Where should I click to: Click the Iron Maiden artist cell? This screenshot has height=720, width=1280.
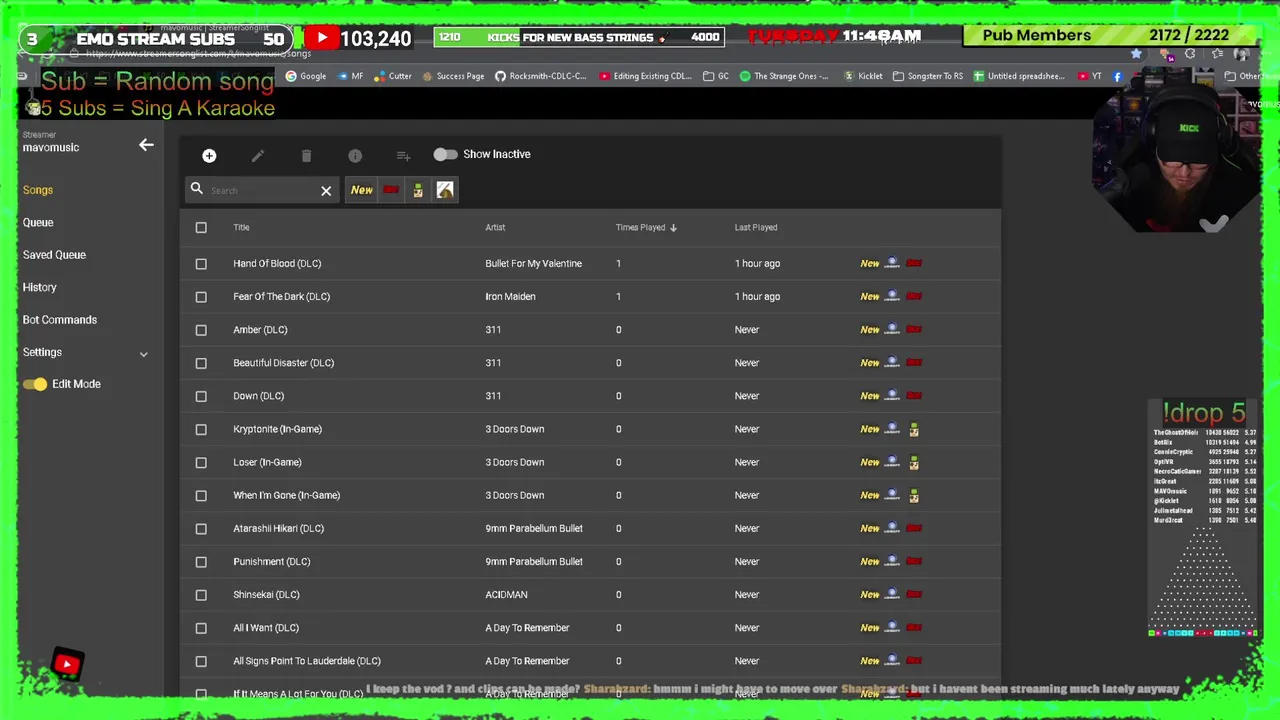[x=510, y=297]
